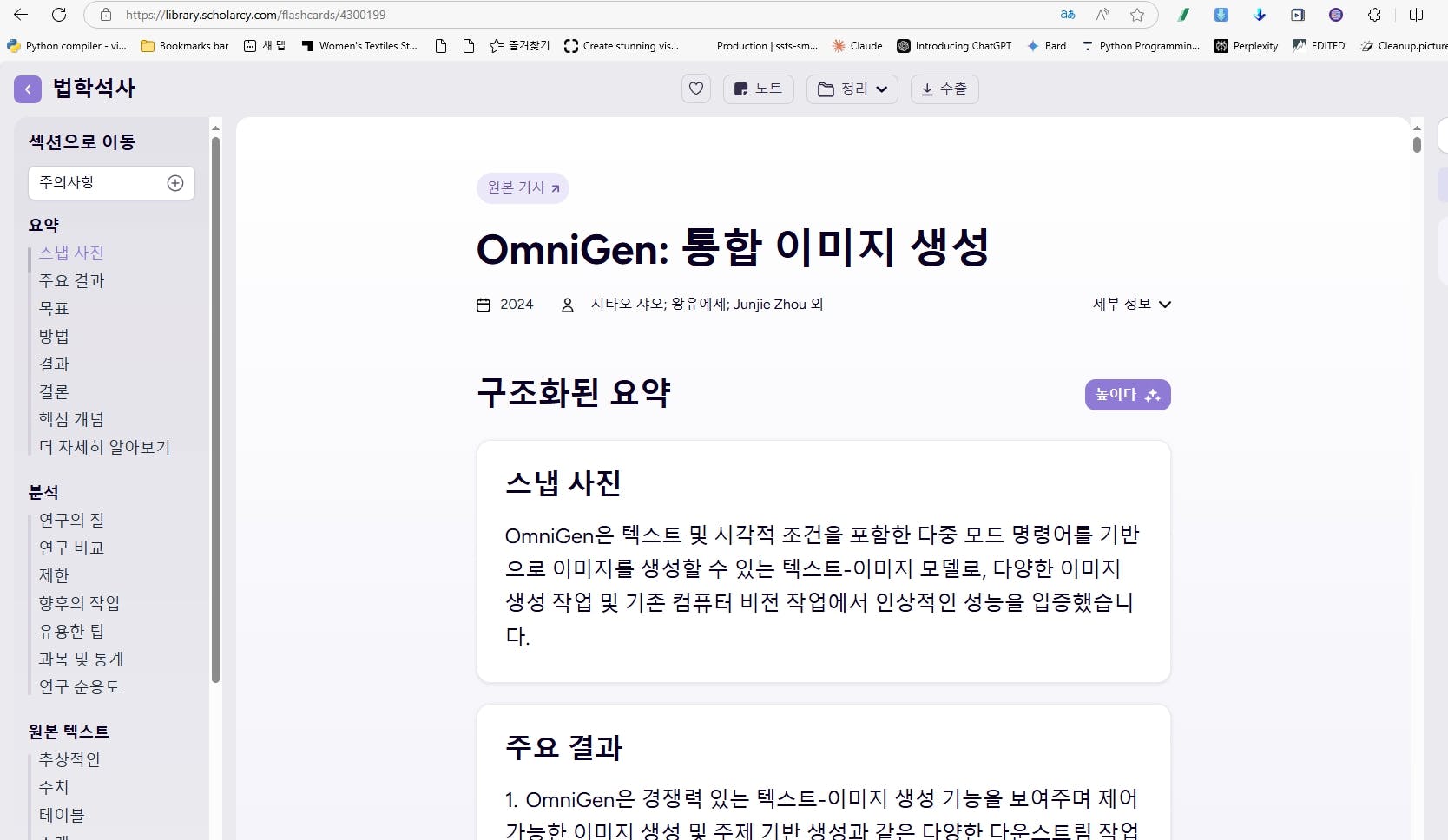Screen dimensions: 1448x840
Task: Jump to the 핵심 개념 section
Action: pyautogui.click(x=71, y=419)
